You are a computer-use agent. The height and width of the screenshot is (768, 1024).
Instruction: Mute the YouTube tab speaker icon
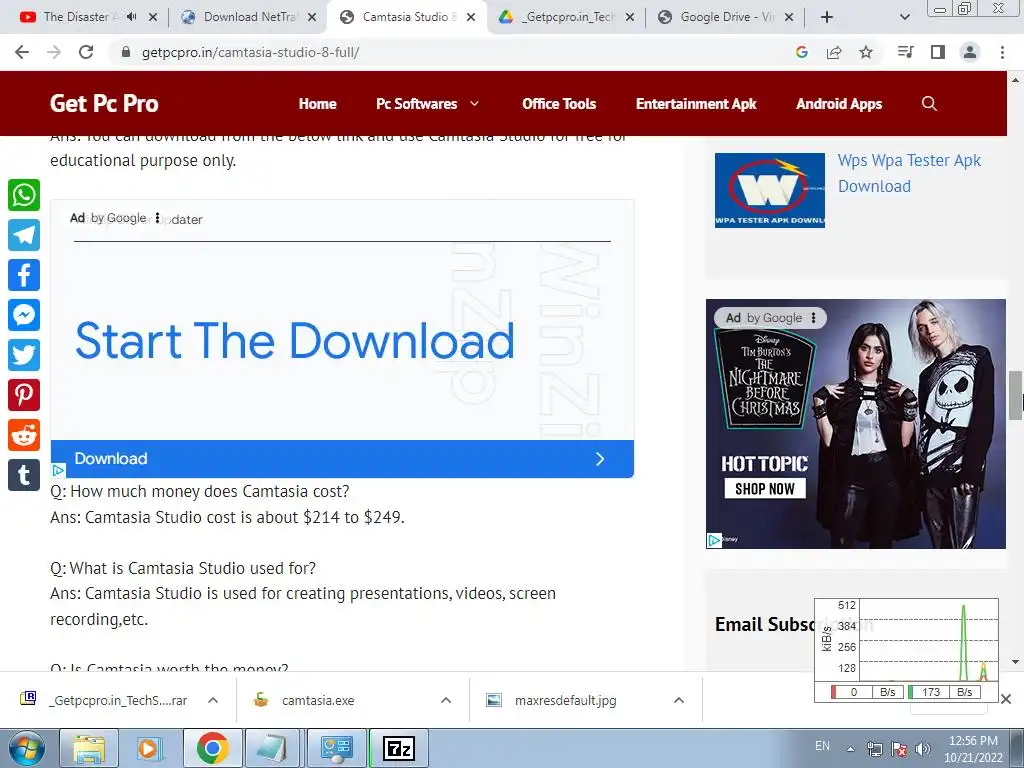[x=131, y=17]
